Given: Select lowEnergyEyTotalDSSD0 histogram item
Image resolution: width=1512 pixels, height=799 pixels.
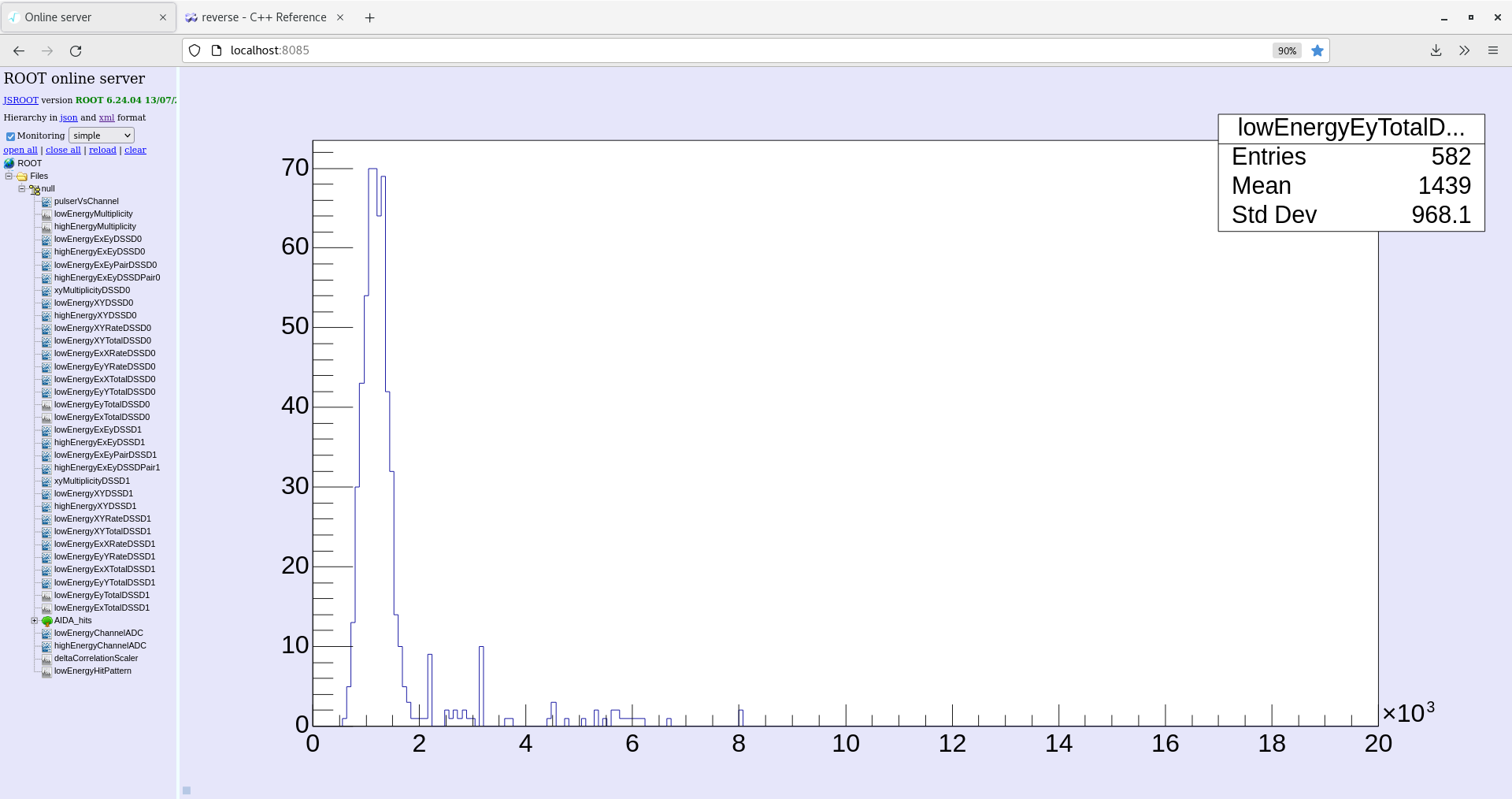Looking at the screenshot, I should point(102,404).
